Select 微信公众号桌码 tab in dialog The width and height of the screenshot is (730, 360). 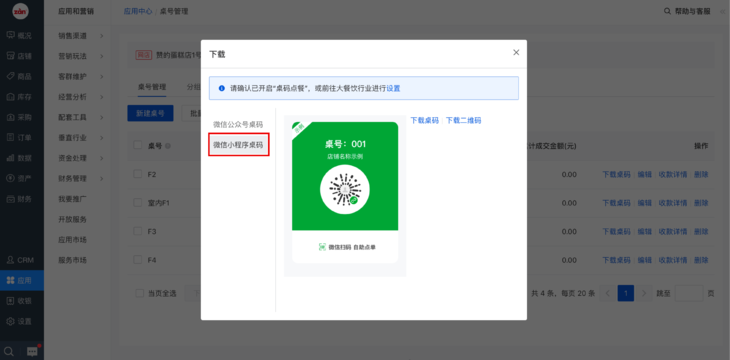tap(238, 124)
